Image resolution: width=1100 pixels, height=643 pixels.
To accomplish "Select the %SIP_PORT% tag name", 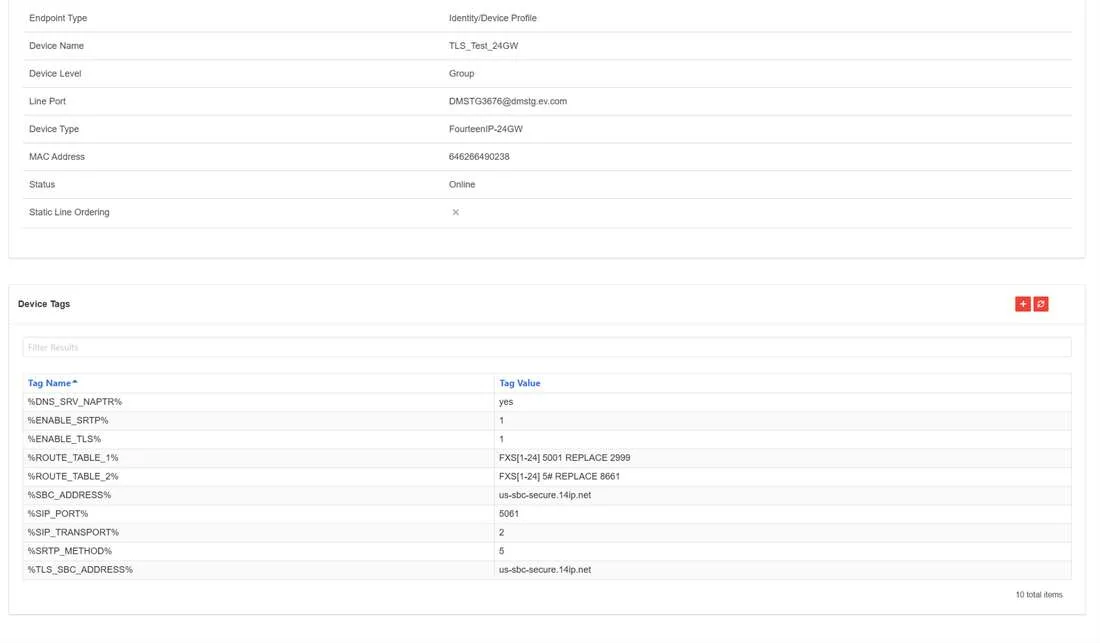I will pos(58,513).
